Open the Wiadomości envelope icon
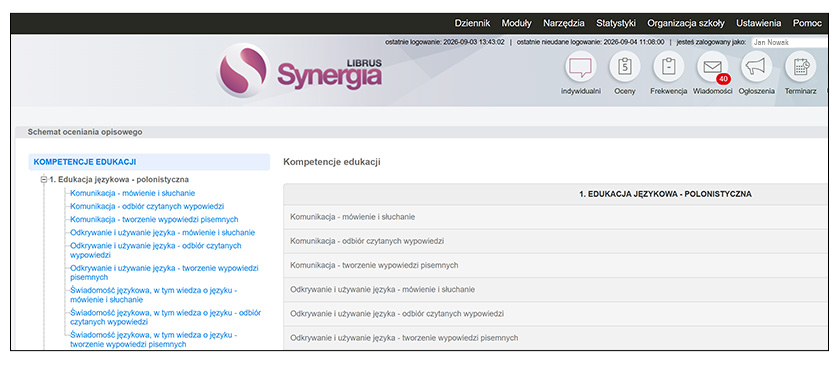The width and height of the screenshot is (840, 366). 712,67
